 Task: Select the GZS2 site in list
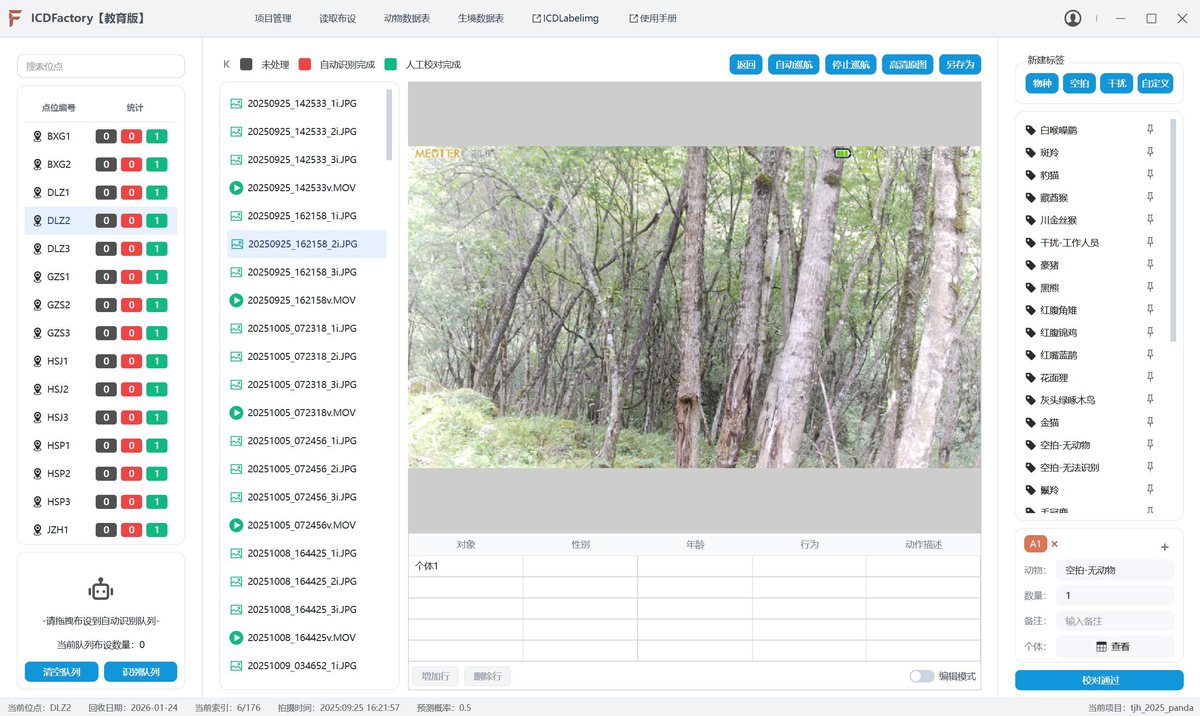click(x=59, y=305)
